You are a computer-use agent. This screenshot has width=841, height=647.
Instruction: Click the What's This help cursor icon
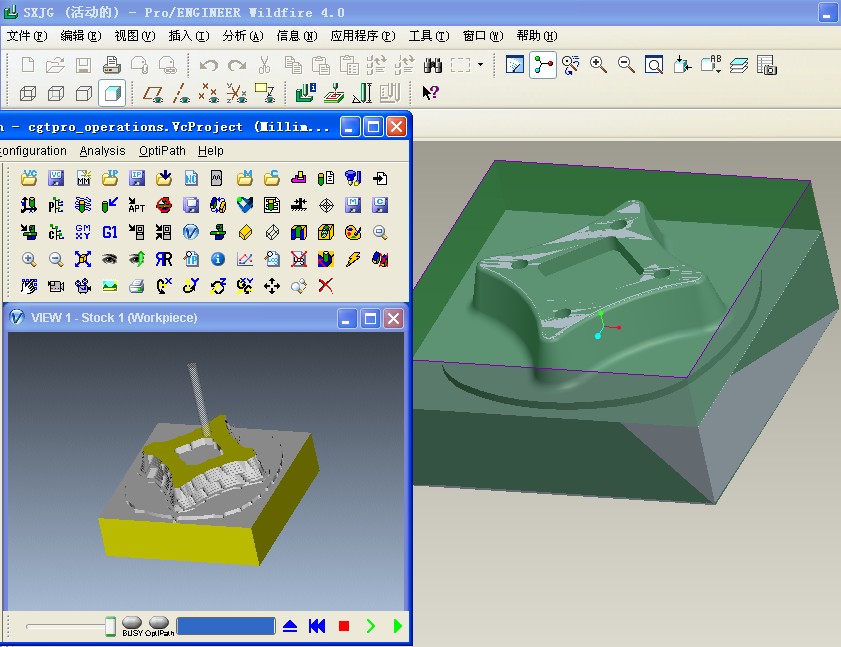(x=430, y=93)
